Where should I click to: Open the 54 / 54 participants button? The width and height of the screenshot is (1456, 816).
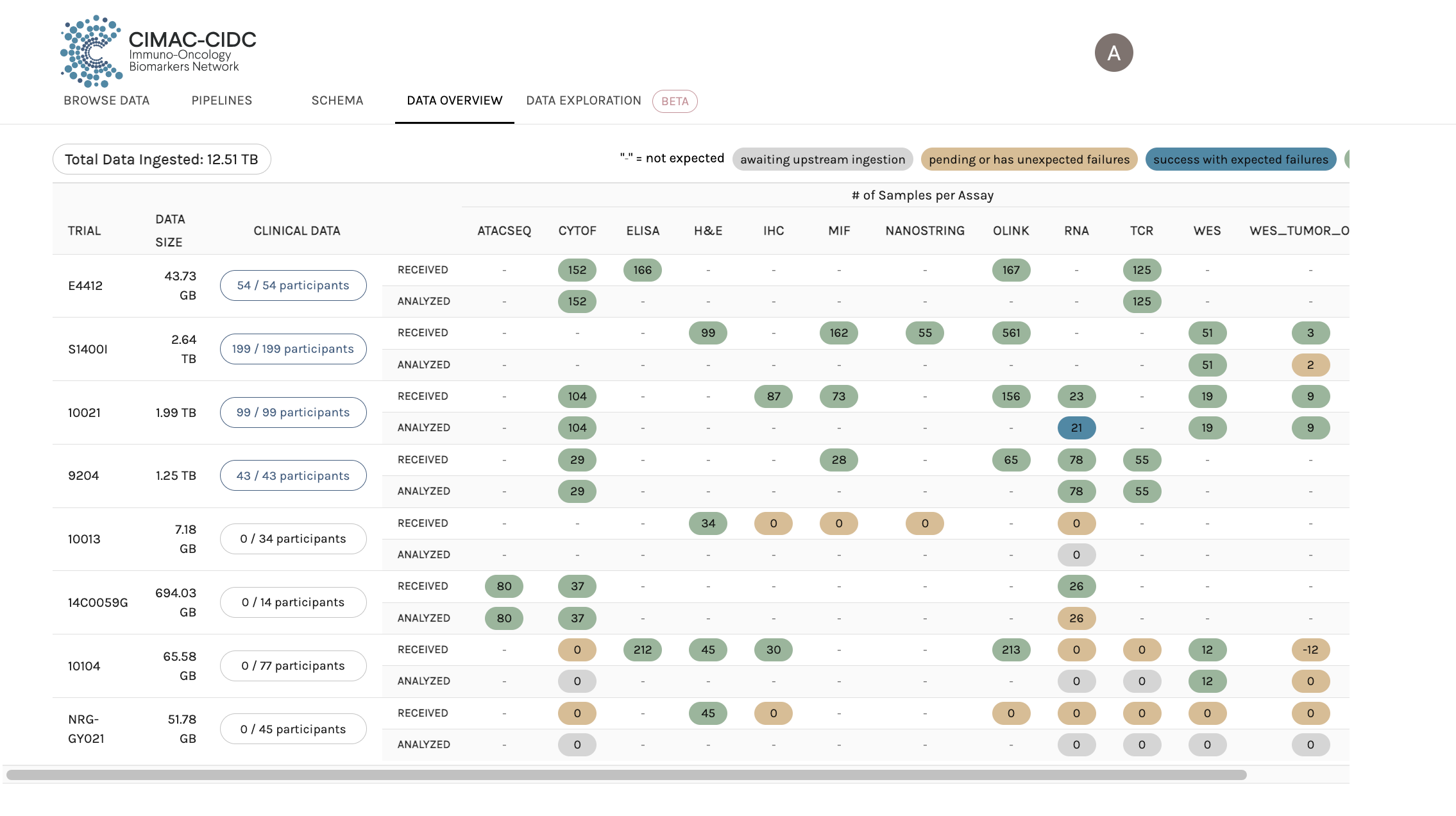pos(293,285)
